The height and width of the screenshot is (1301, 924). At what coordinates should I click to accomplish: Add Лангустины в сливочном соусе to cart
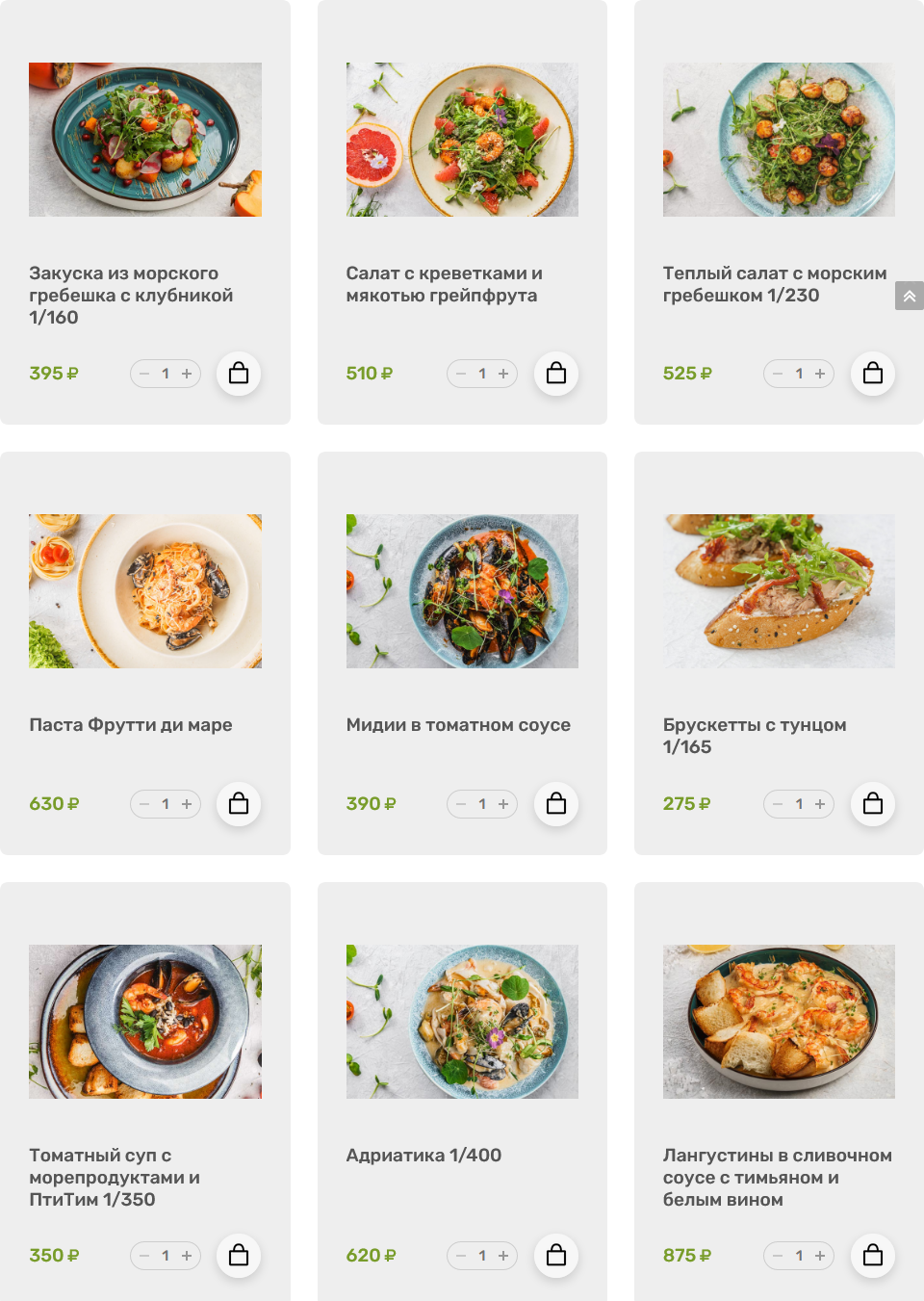pos(873,1256)
